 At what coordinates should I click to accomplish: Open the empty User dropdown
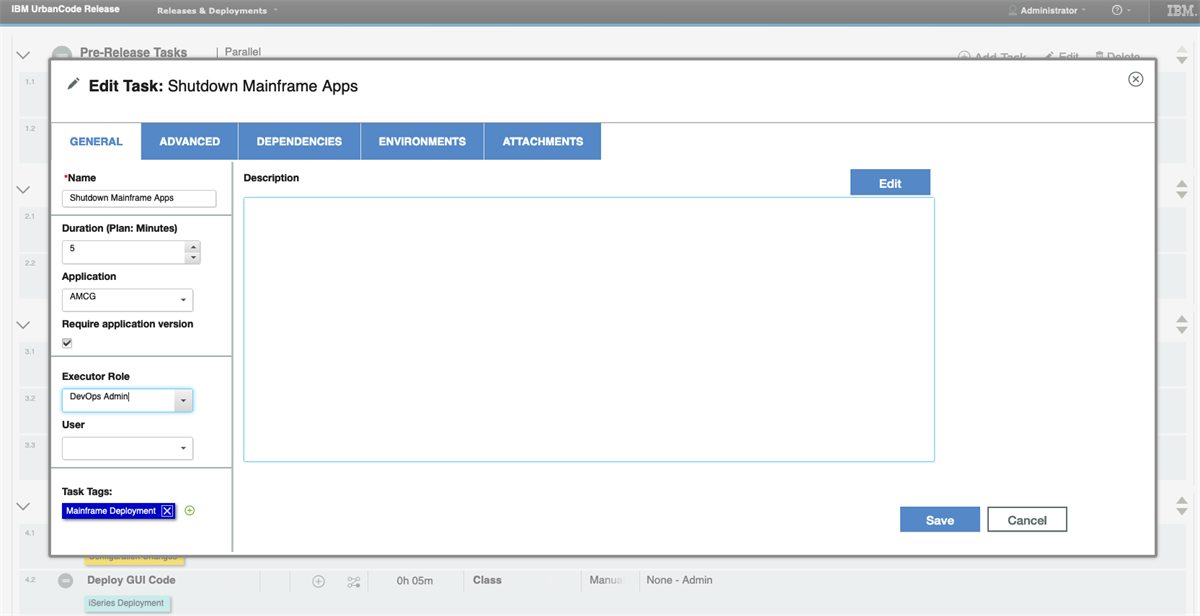pos(184,448)
